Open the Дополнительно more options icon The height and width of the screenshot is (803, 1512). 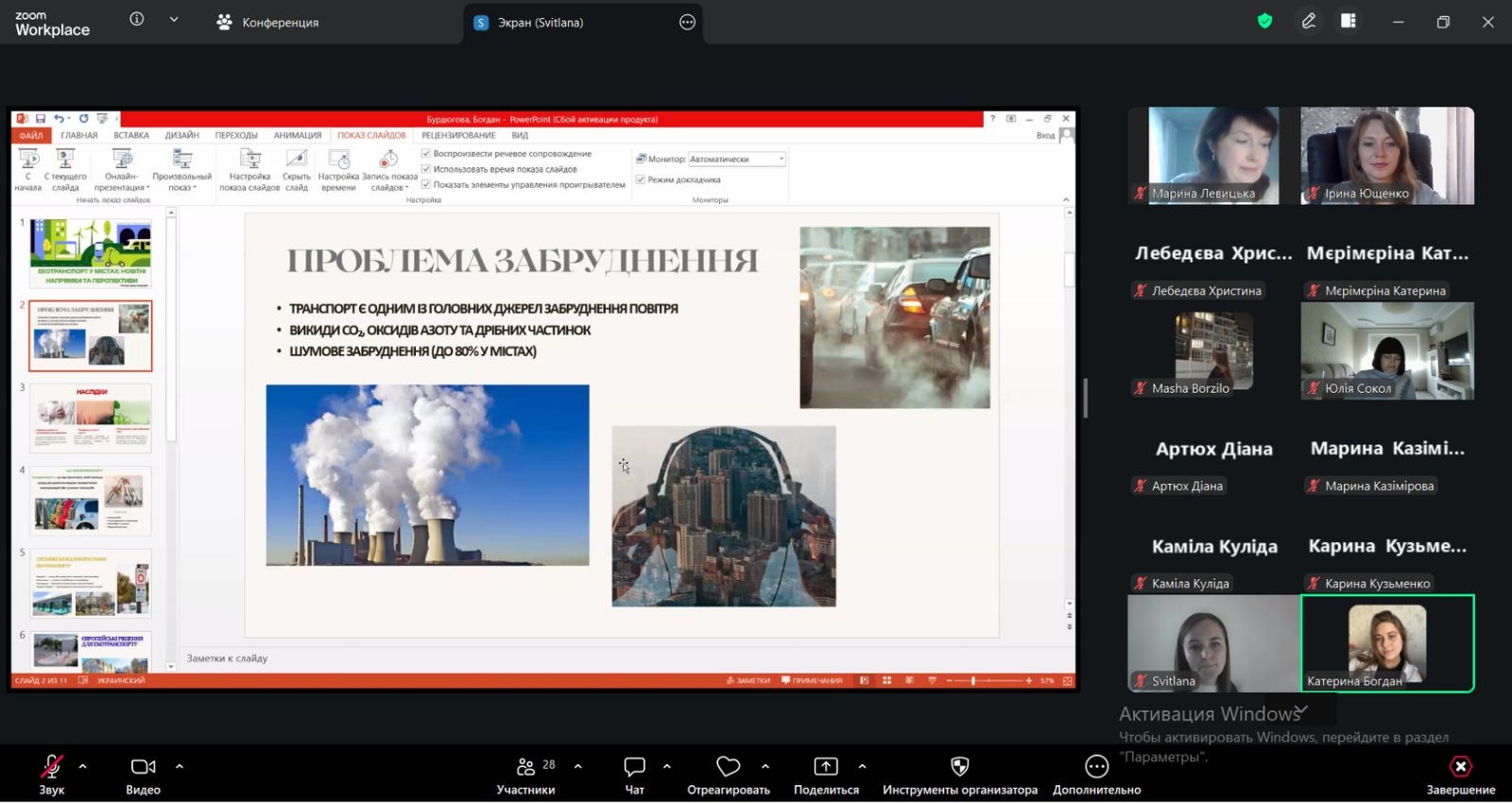(1096, 766)
